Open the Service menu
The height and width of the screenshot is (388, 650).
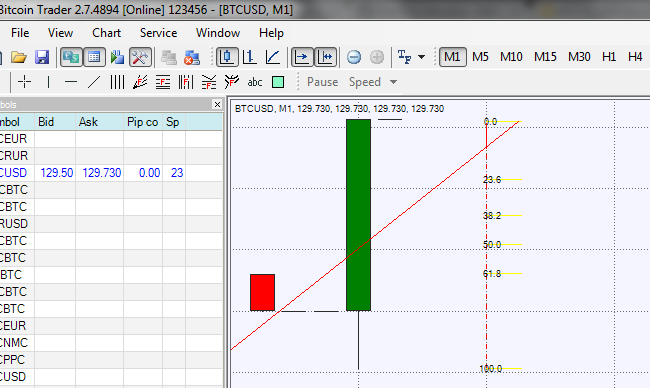click(x=158, y=33)
